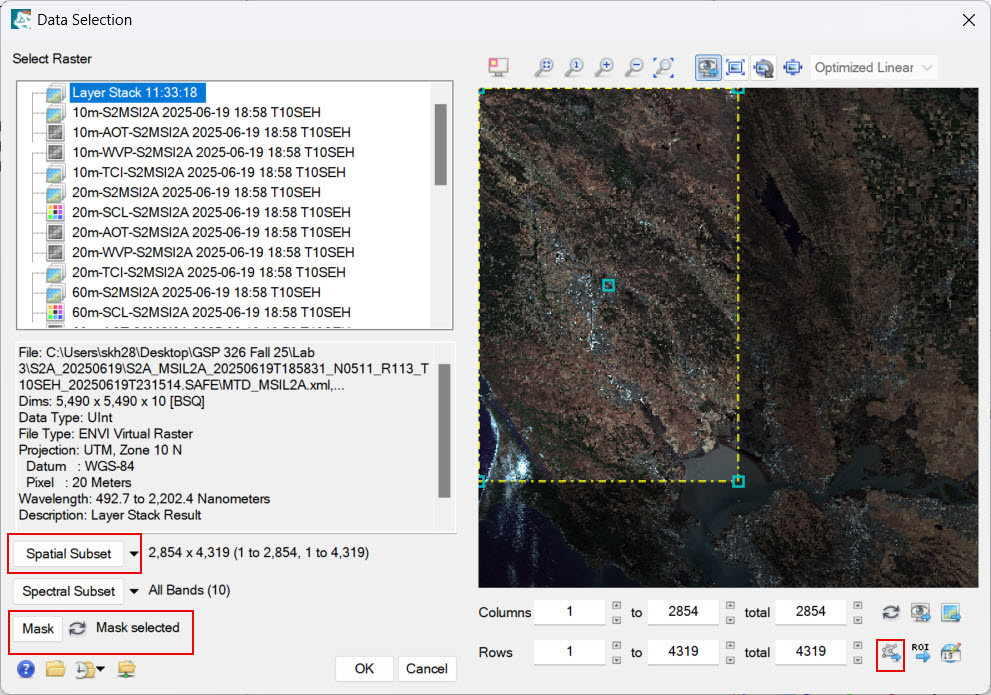Click the open file folder icon
This screenshot has height=695, width=991.
point(55,669)
